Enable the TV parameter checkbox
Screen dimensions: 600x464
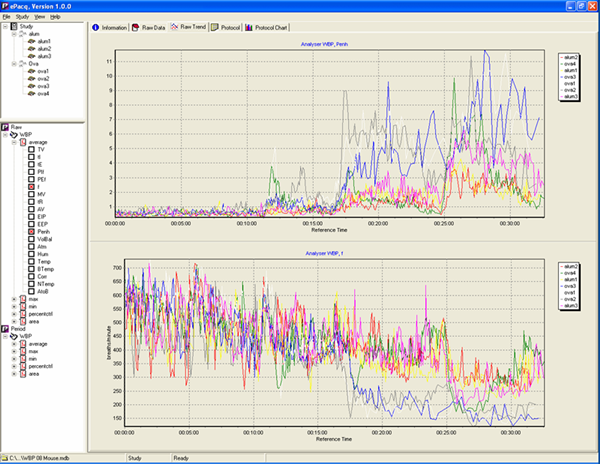coord(31,149)
